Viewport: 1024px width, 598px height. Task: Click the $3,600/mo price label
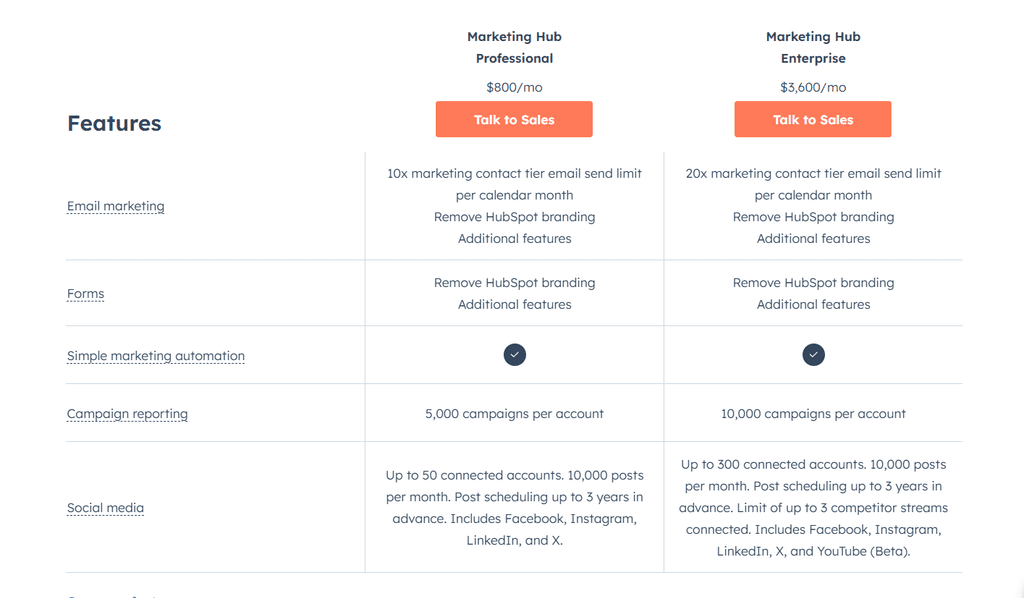pos(813,87)
